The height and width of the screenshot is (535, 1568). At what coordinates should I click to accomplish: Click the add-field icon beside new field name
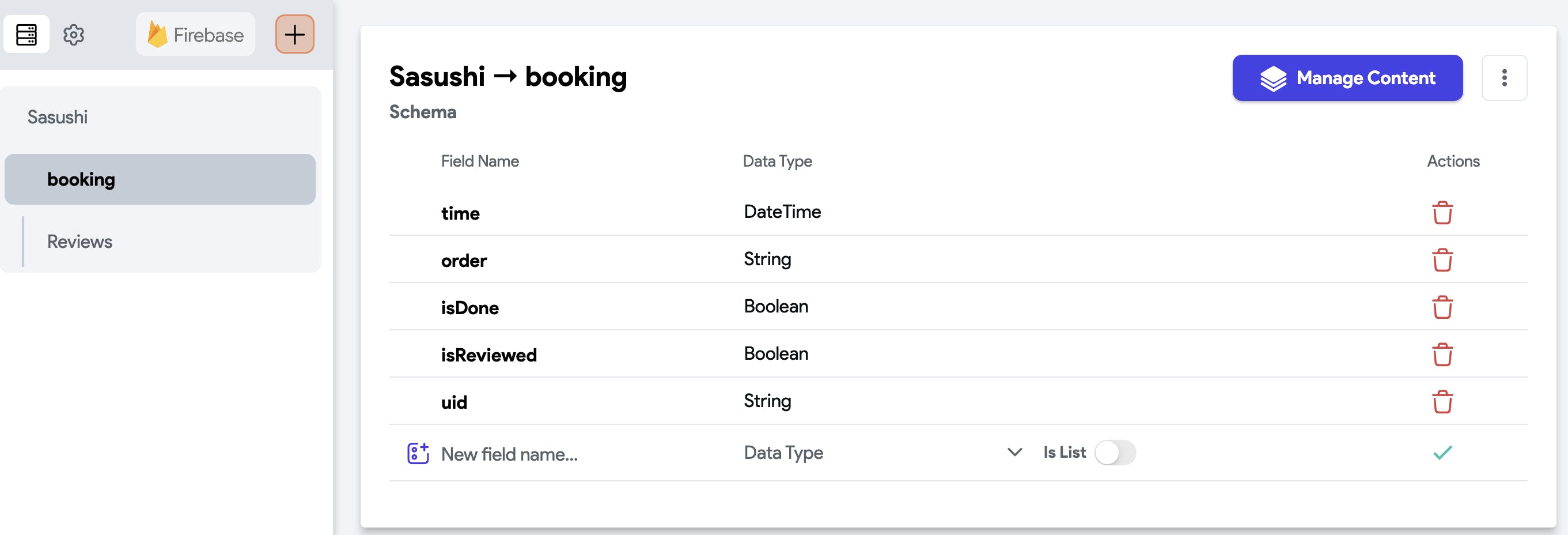[418, 453]
